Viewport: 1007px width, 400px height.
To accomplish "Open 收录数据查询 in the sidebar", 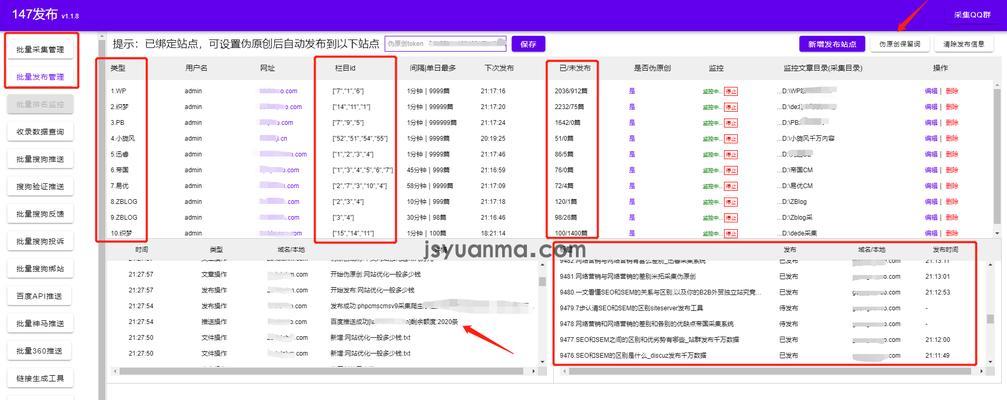I will click(40, 132).
